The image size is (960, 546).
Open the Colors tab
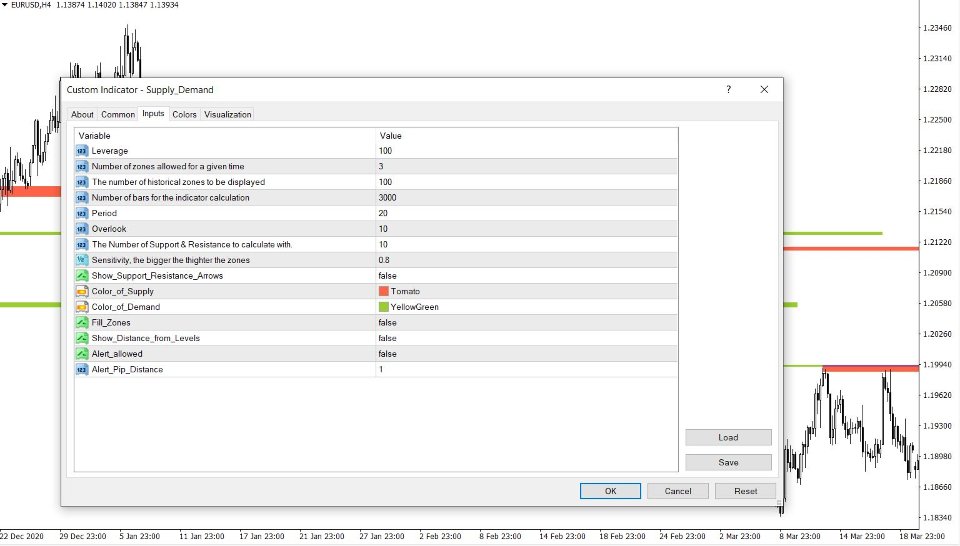click(x=184, y=114)
